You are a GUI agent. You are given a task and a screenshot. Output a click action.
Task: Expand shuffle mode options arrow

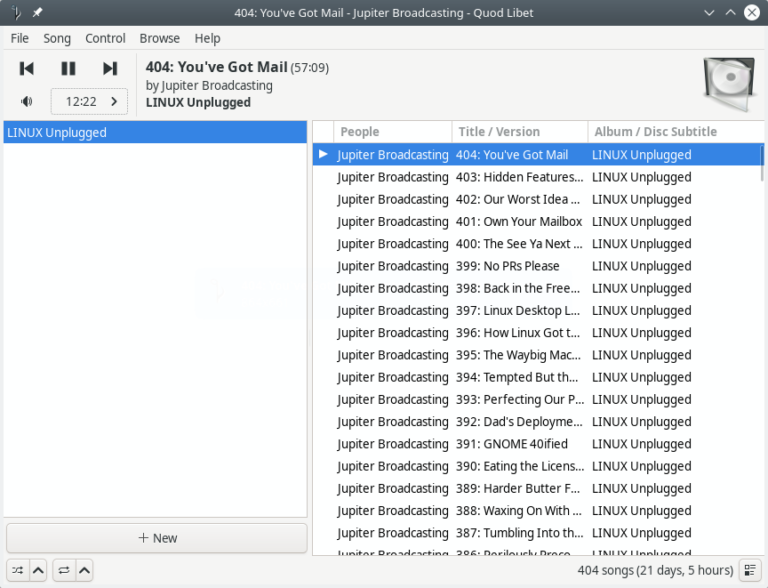(x=38, y=570)
